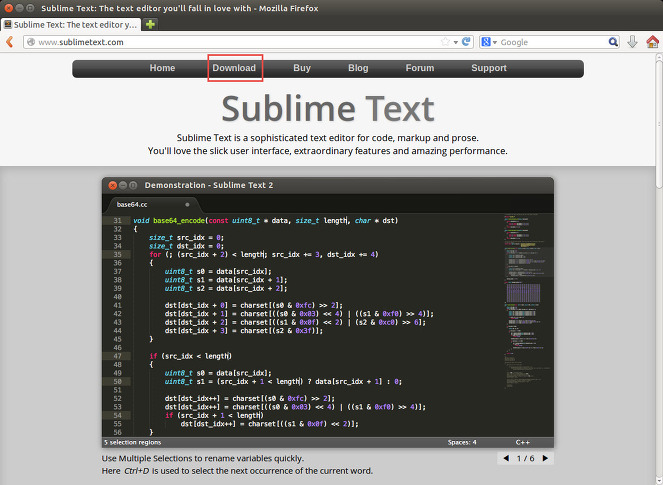Image resolution: width=663 pixels, height=485 pixels.
Task: Open a new tab with the green plus icon
Action: pyautogui.click(x=150, y=24)
